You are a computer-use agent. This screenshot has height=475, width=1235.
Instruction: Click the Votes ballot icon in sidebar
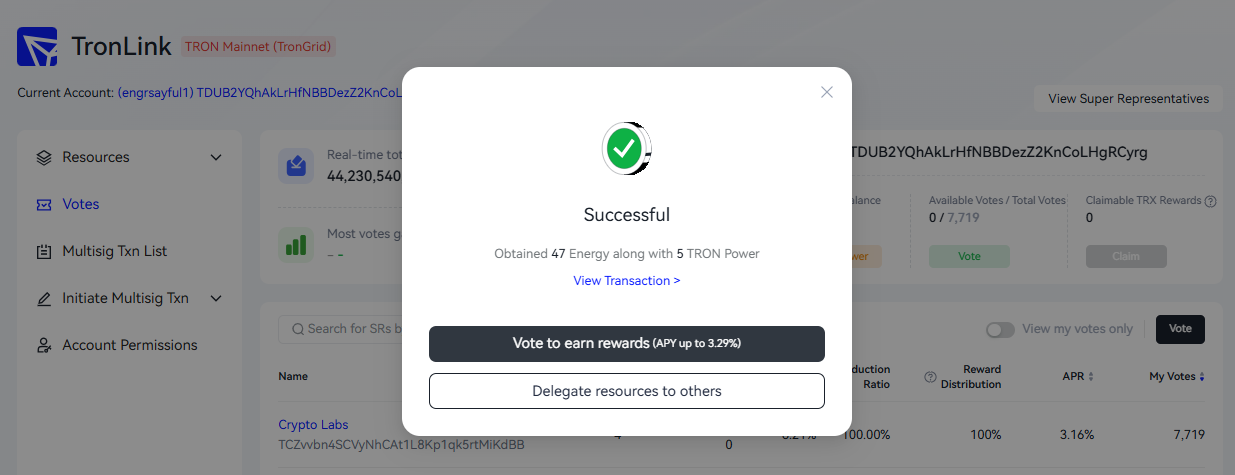(x=43, y=205)
